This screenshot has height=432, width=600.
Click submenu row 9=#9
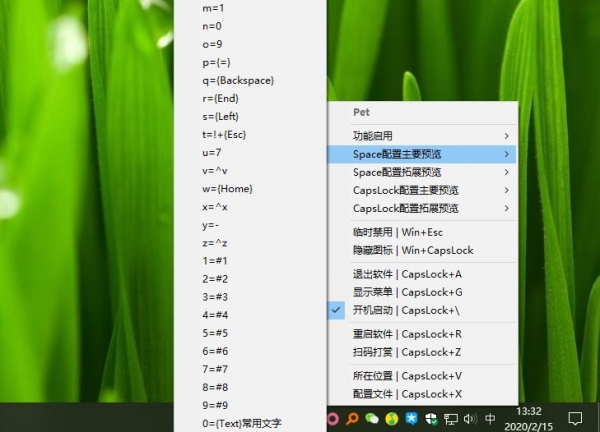[x=250, y=405]
